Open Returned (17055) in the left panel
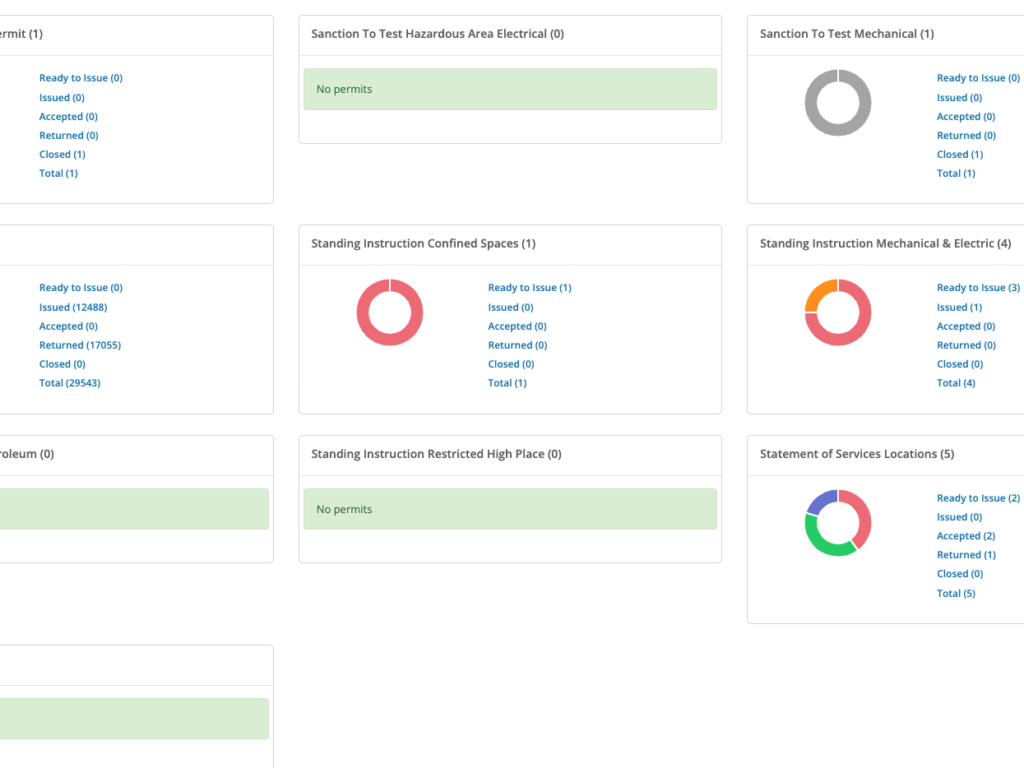 pos(80,344)
